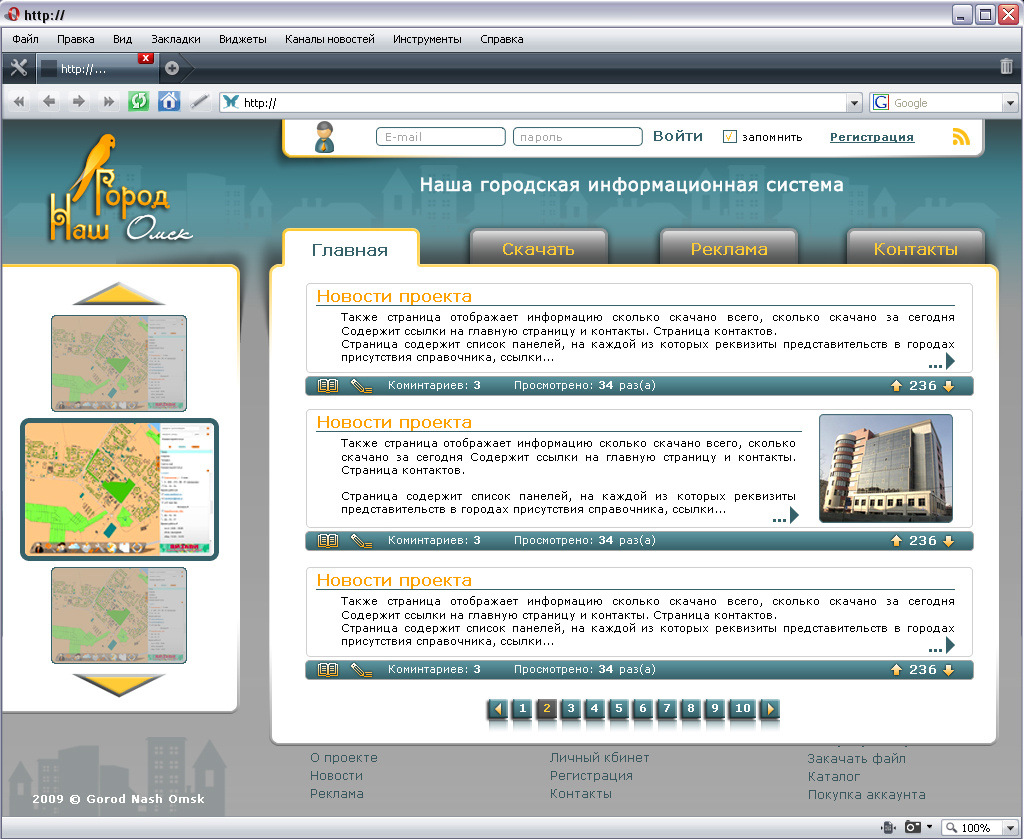Add a new tab with plus icon
Screen dimensions: 1024x839
[172, 68]
